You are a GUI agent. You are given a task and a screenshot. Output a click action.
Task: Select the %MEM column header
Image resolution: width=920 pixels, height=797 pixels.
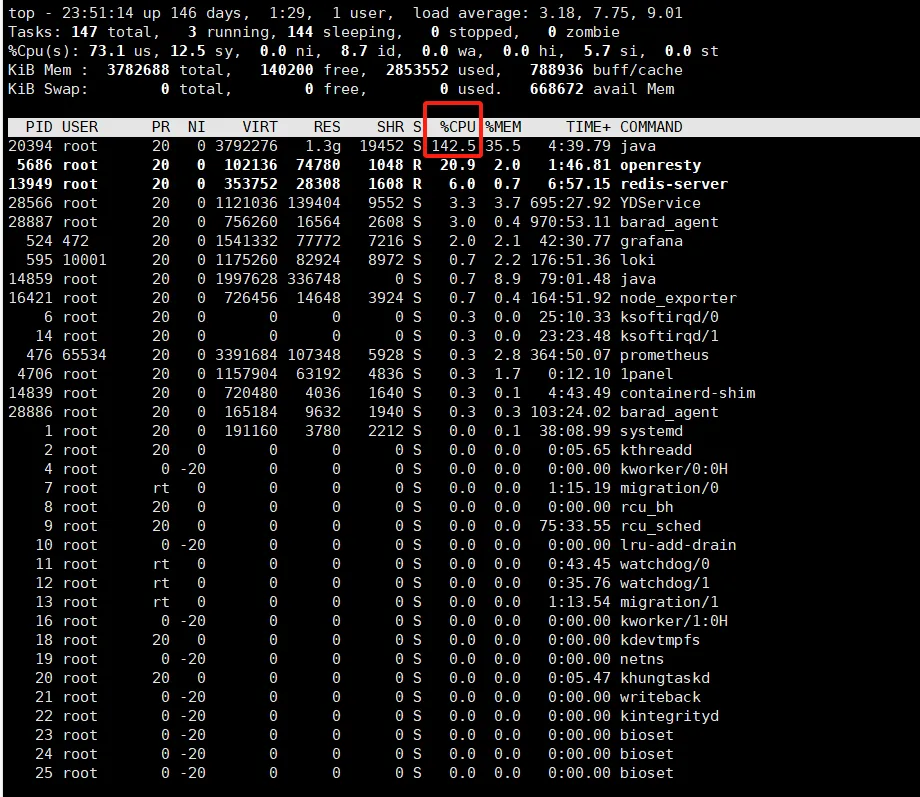pos(503,127)
